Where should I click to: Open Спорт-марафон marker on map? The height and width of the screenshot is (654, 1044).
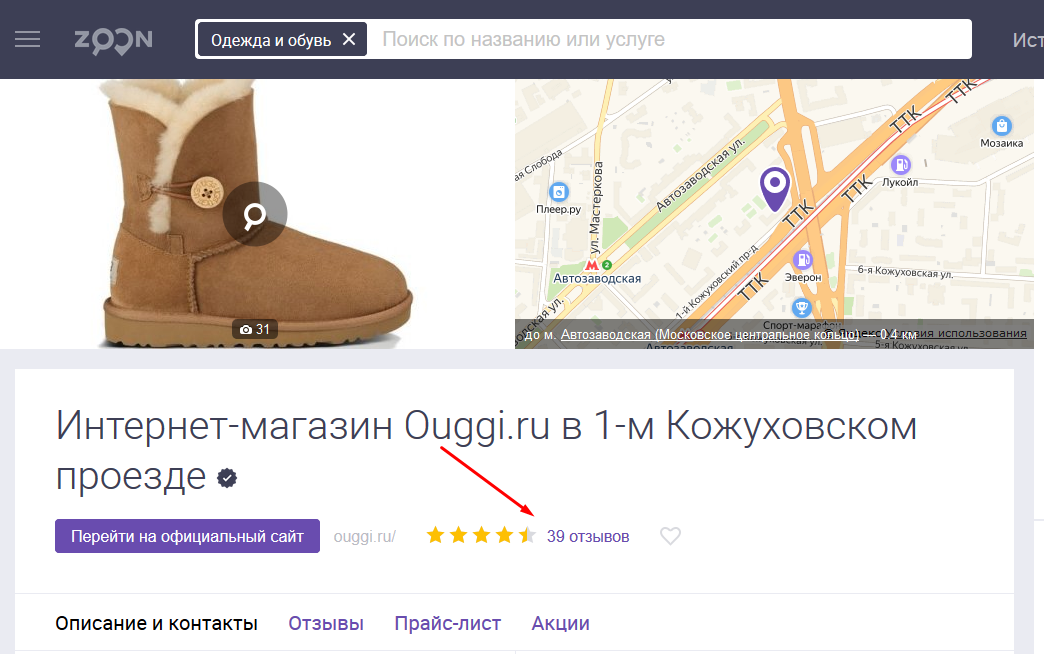tap(802, 307)
